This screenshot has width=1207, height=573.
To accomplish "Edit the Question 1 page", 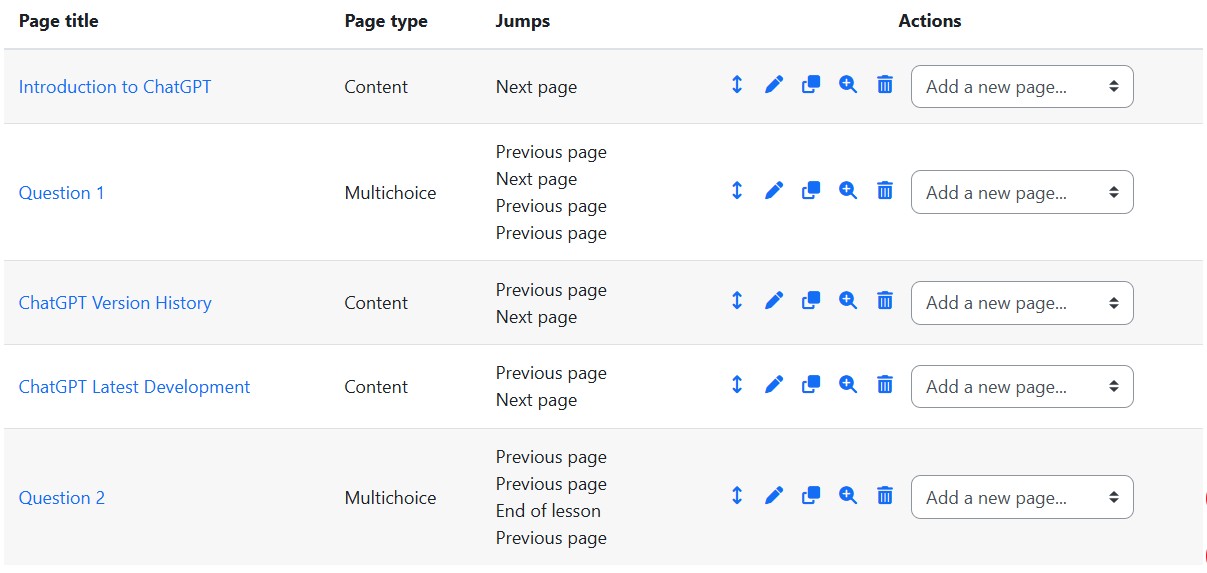I will (774, 191).
